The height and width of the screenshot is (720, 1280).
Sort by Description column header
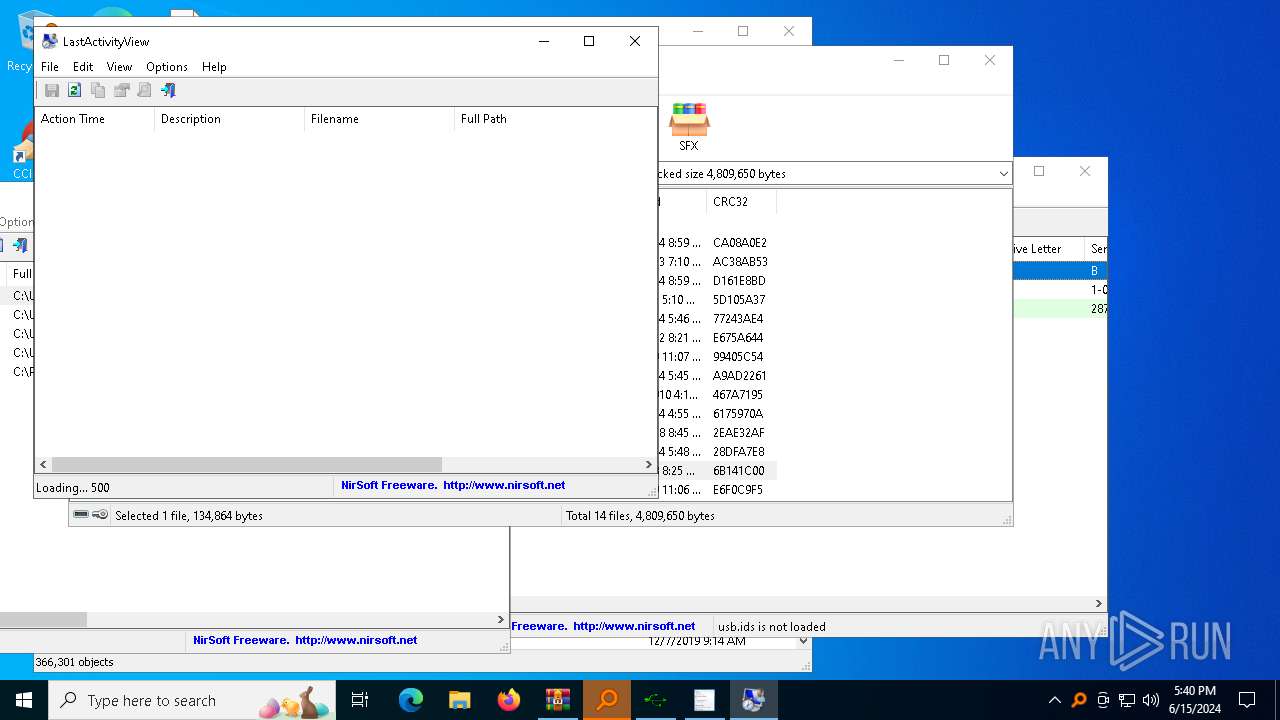click(x=229, y=119)
